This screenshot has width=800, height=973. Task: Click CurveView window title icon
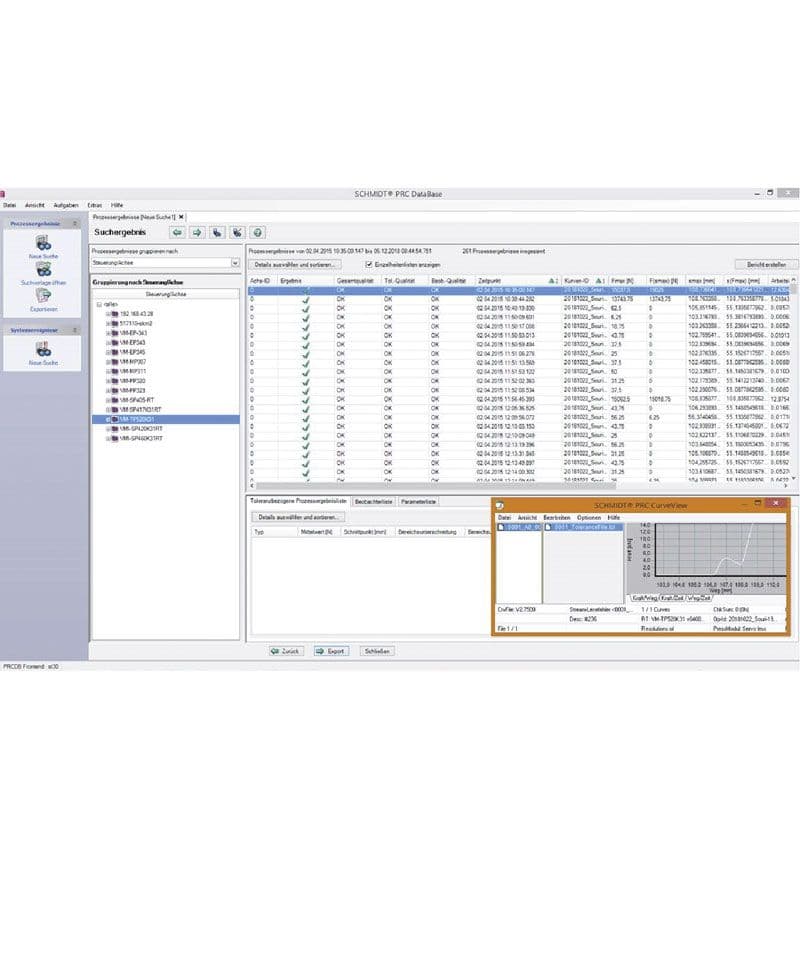point(500,506)
